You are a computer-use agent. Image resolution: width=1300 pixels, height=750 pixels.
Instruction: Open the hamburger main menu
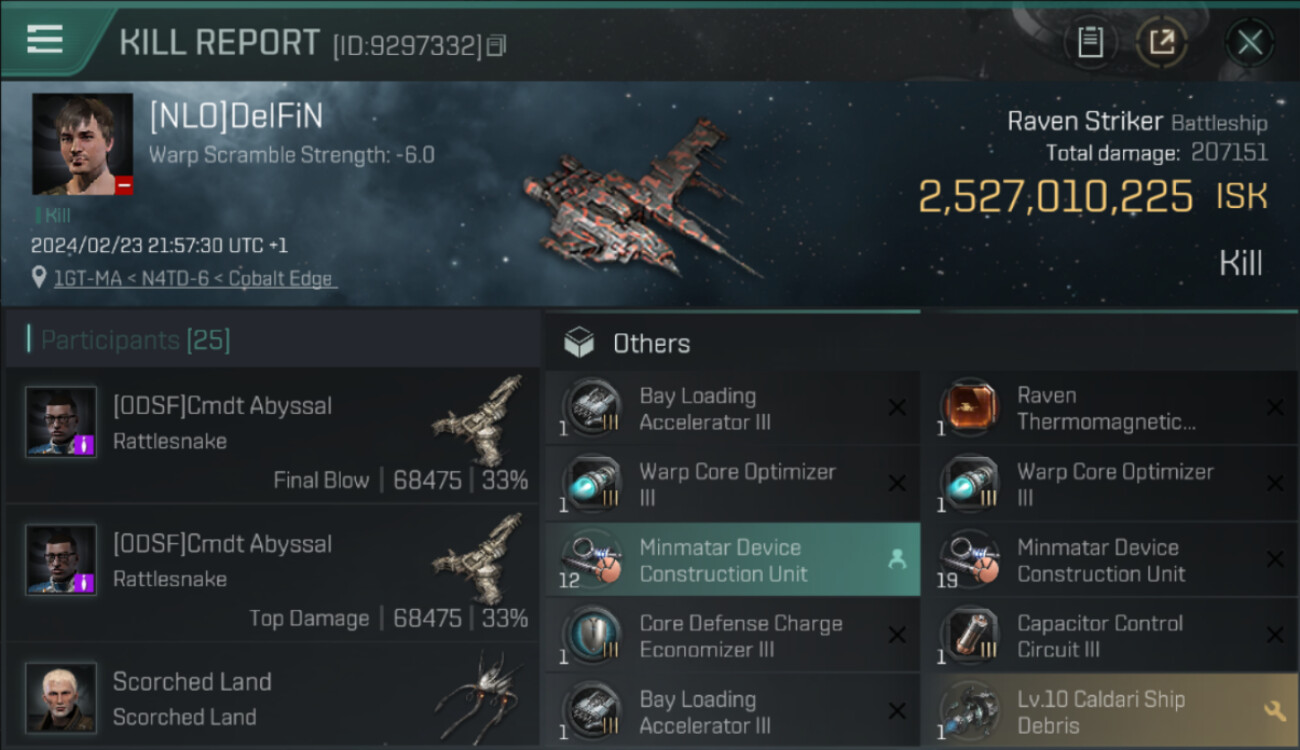pos(45,40)
